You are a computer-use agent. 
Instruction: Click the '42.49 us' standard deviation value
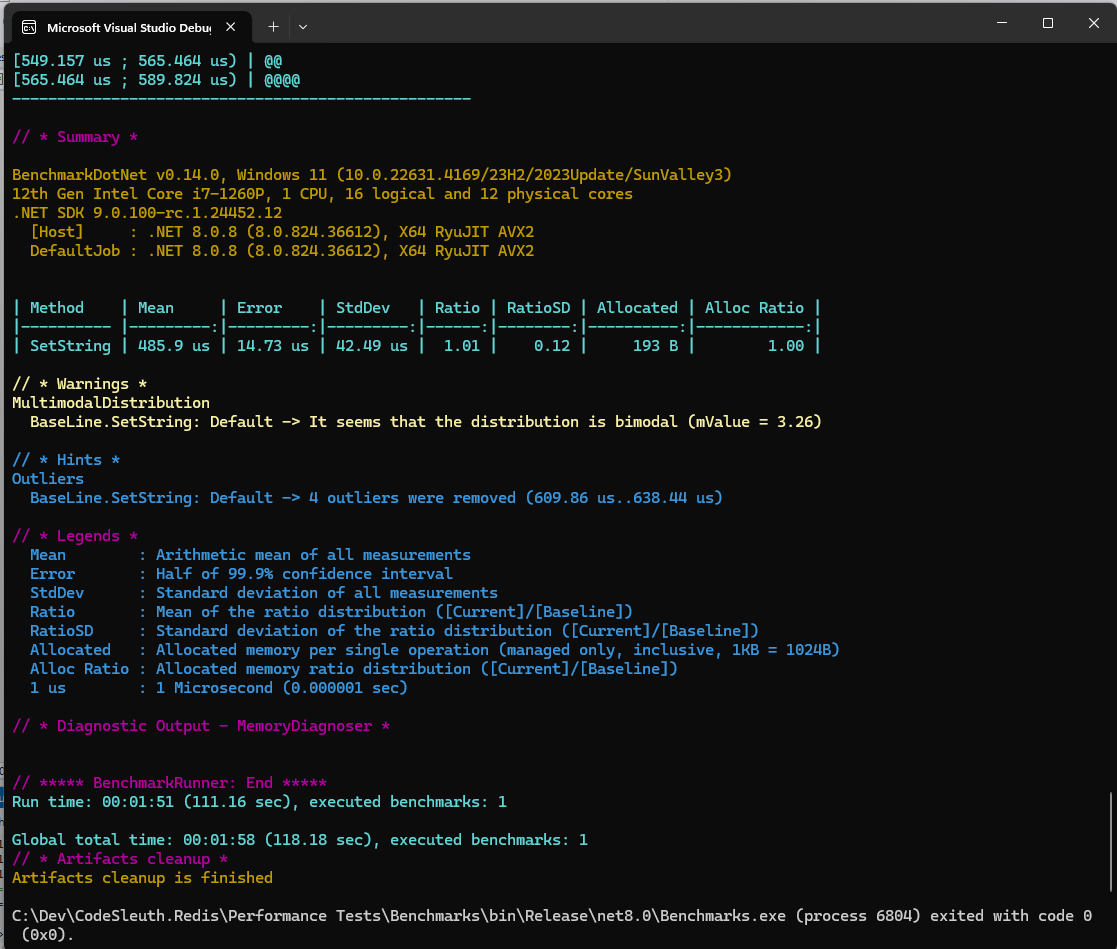pyautogui.click(x=372, y=346)
